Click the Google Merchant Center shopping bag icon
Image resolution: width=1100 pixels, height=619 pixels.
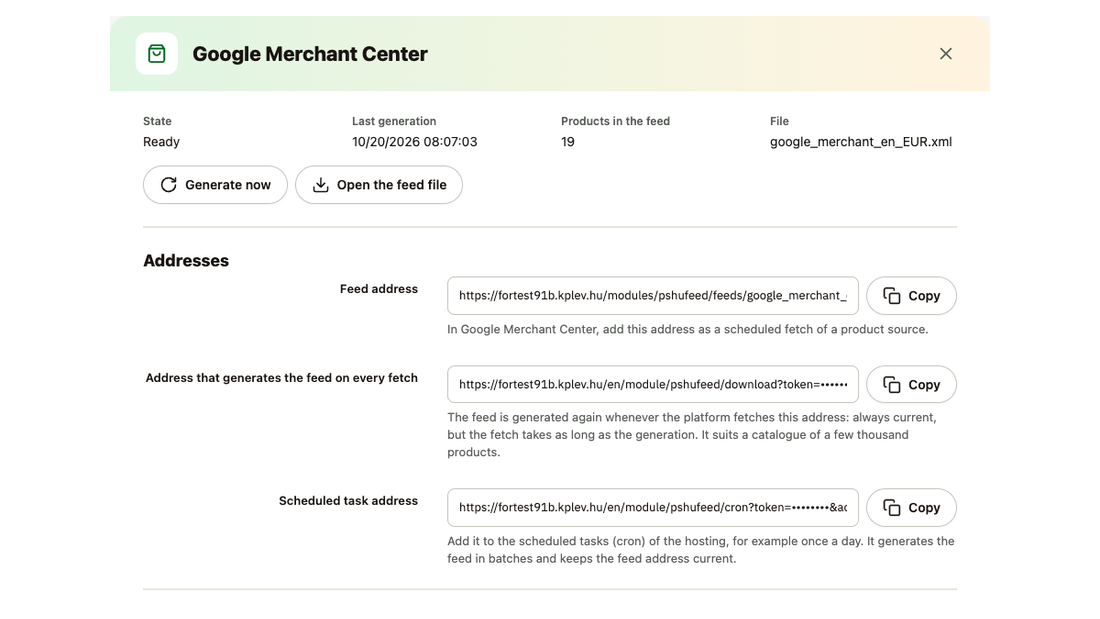[x=156, y=53]
